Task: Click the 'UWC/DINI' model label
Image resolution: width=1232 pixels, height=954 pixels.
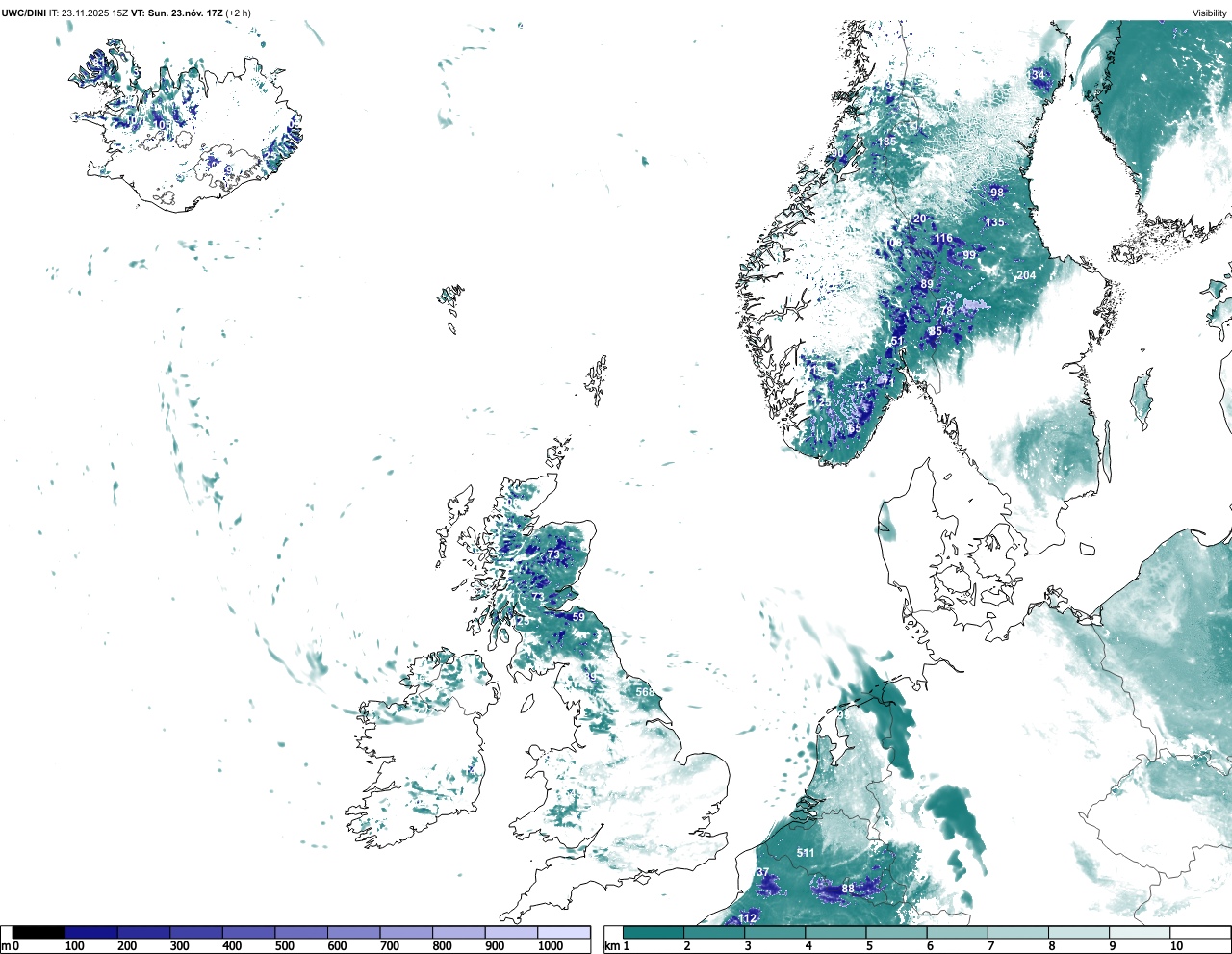Action: (x=24, y=13)
